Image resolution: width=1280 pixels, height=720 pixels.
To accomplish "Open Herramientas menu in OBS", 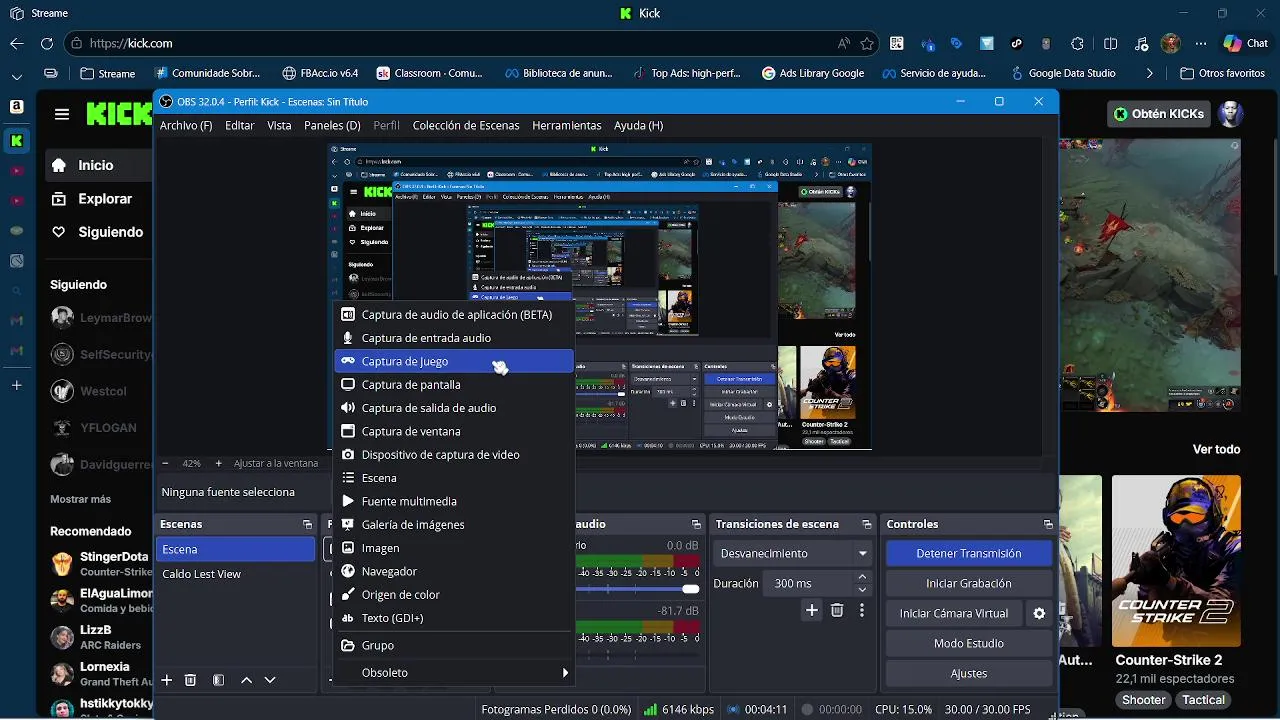I will point(567,125).
